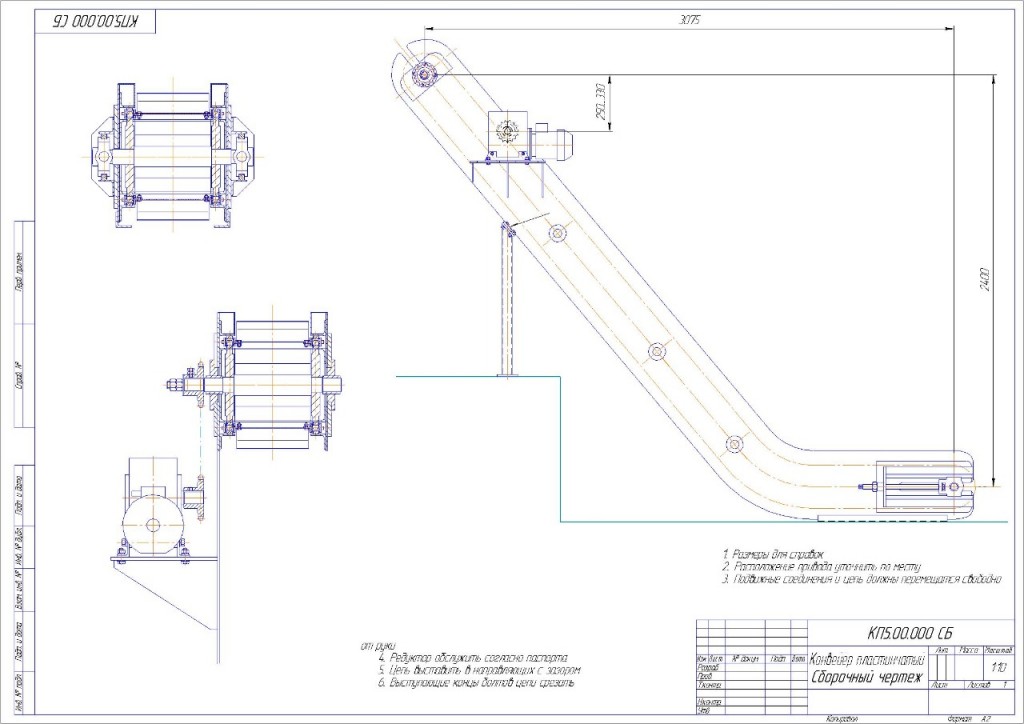Click the vertical support post under the conveyor
The width and height of the screenshot is (1024, 724).
click(507, 300)
